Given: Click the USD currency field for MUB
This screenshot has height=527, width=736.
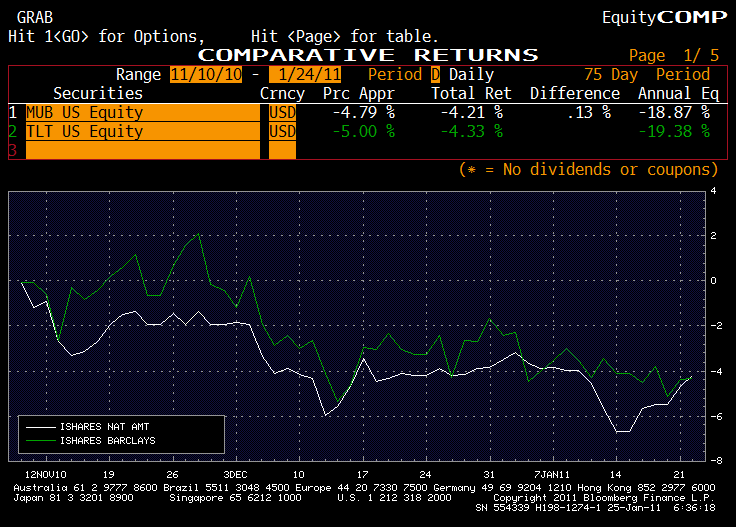Looking at the screenshot, I should [283, 113].
